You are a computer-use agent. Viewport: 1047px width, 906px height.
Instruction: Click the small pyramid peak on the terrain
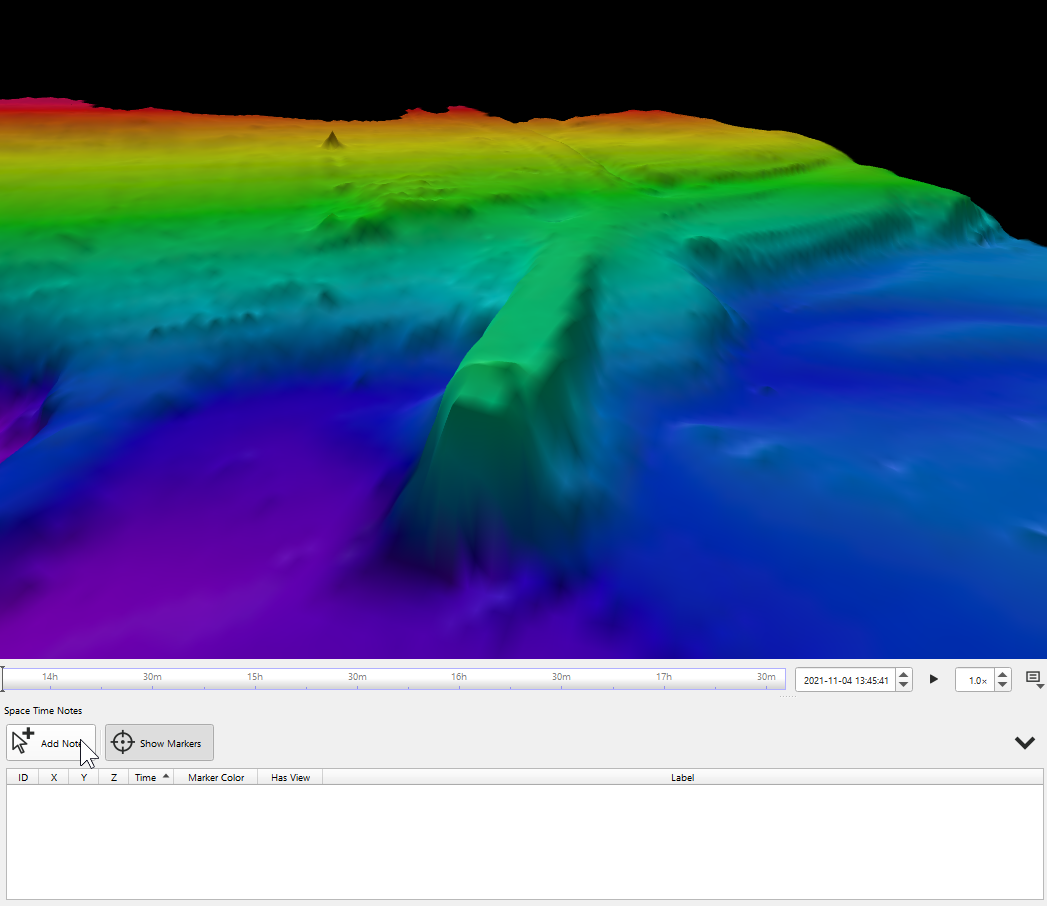[332, 139]
